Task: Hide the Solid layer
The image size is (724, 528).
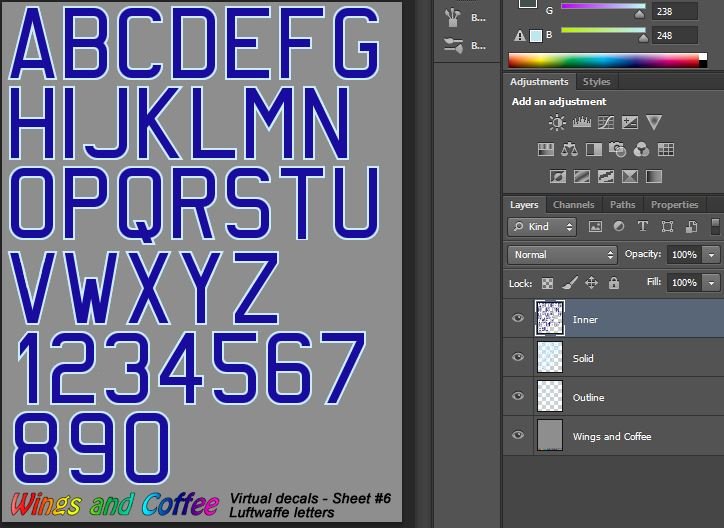Action: click(x=518, y=357)
